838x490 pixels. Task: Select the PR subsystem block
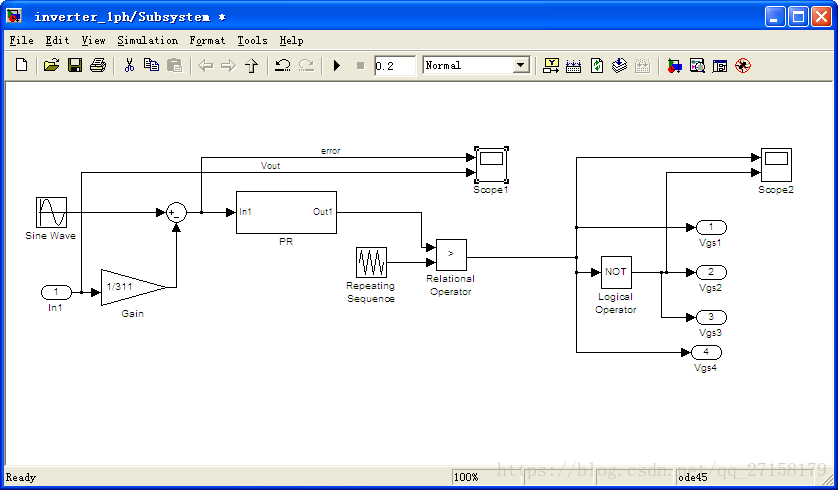click(x=286, y=213)
